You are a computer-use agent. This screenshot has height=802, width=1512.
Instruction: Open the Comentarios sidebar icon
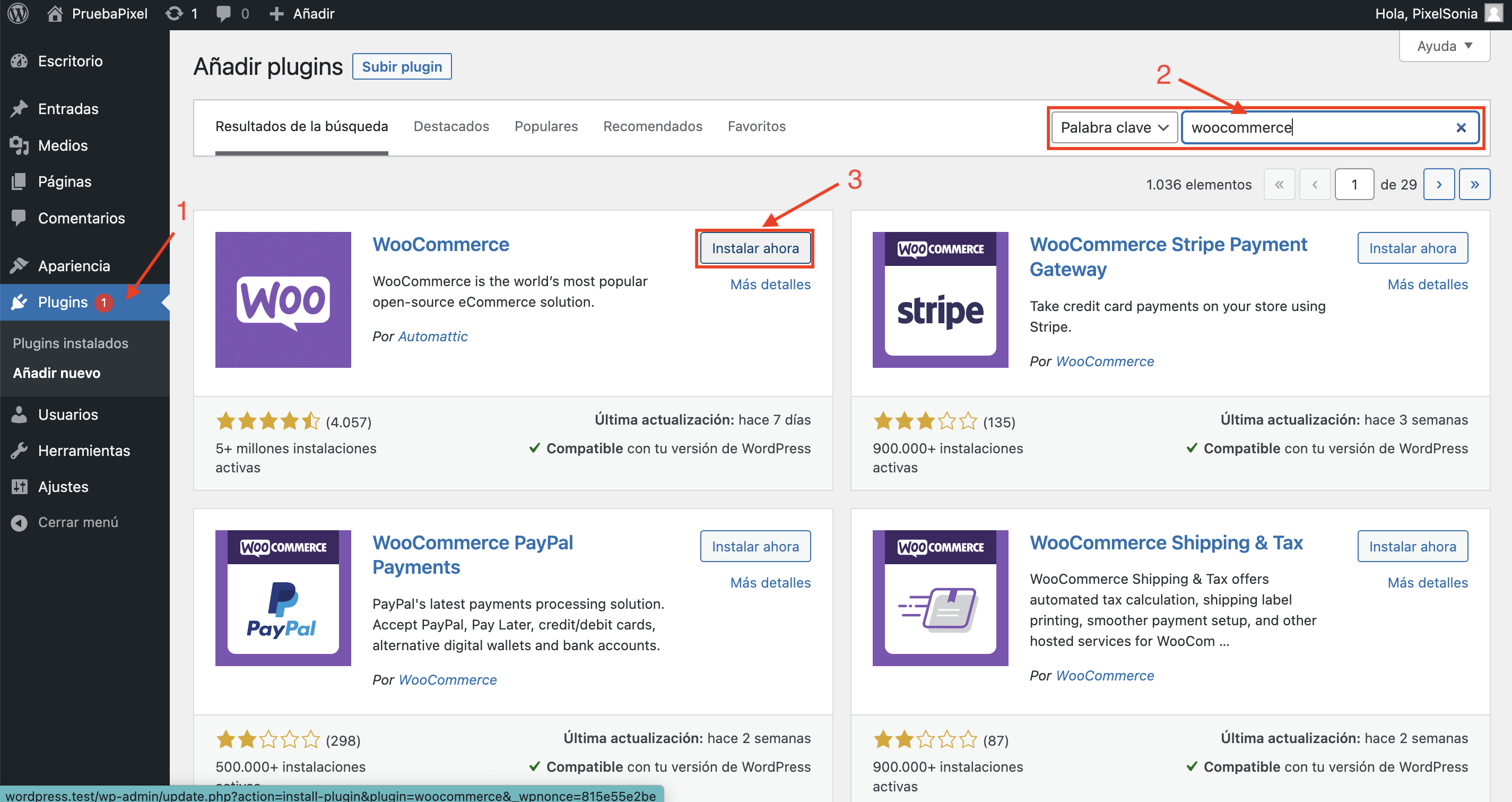[20, 218]
